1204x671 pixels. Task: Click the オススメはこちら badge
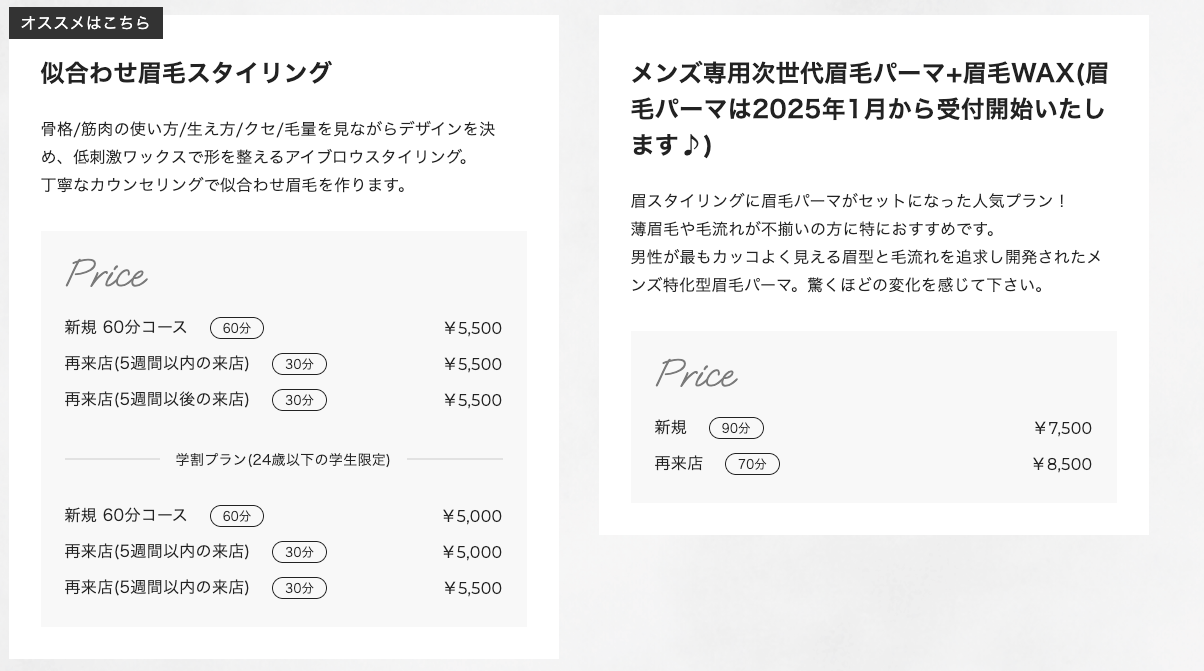click(86, 23)
